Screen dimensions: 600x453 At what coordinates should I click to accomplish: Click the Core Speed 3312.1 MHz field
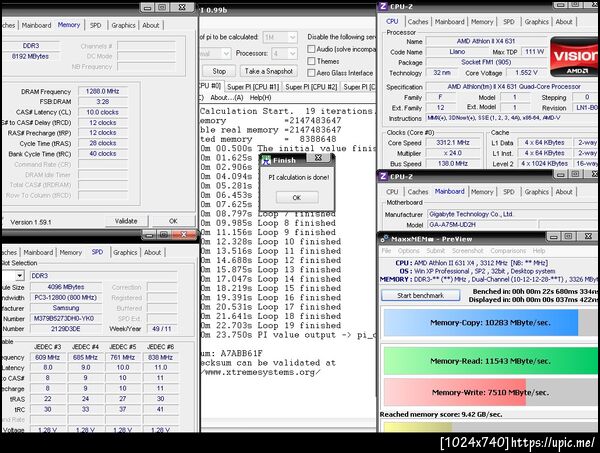[x=453, y=143]
